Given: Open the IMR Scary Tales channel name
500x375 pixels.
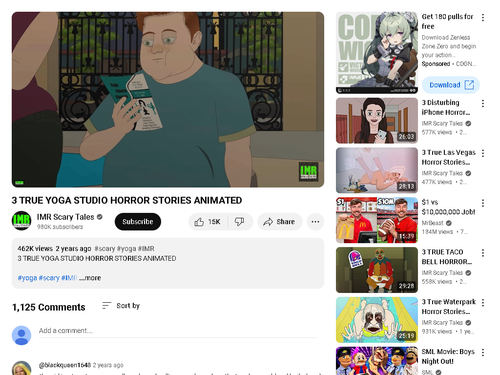Looking at the screenshot, I should (65, 217).
